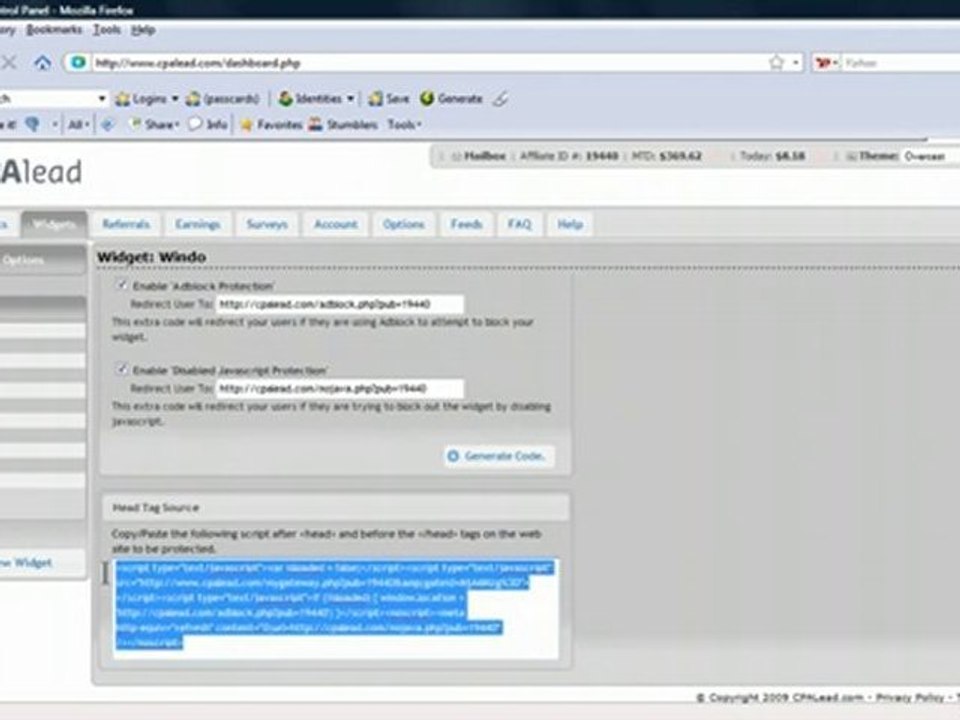Viewport: 960px width, 720px height.
Task: Click the passcards toolbar button
Action: pyautogui.click(x=223, y=99)
